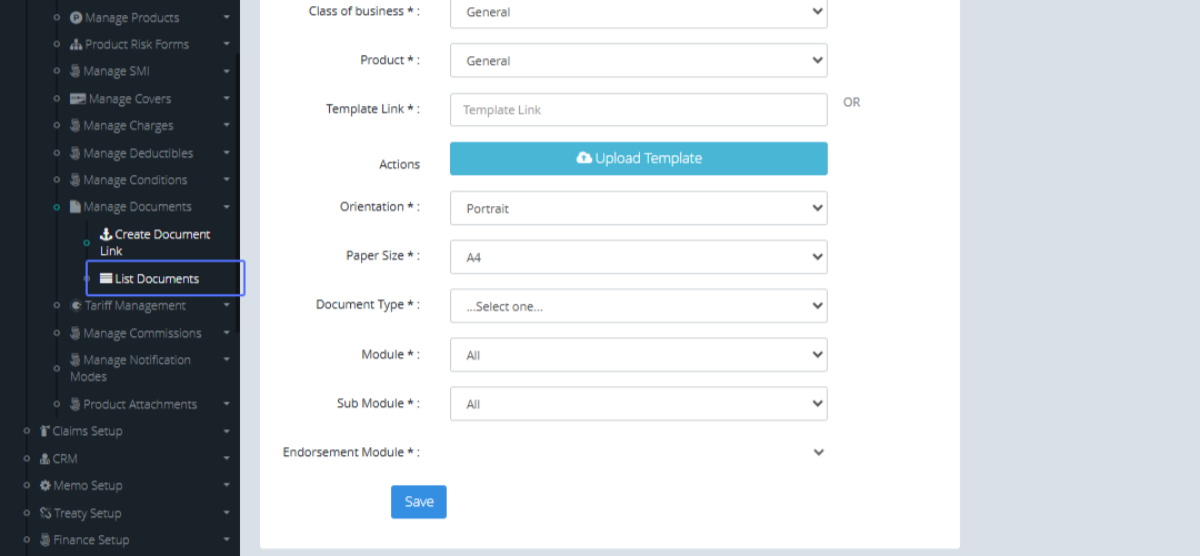Open the Manage Commissions menu item
Image resolution: width=1200 pixels, height=556 pixels.
tap(142, 333)
